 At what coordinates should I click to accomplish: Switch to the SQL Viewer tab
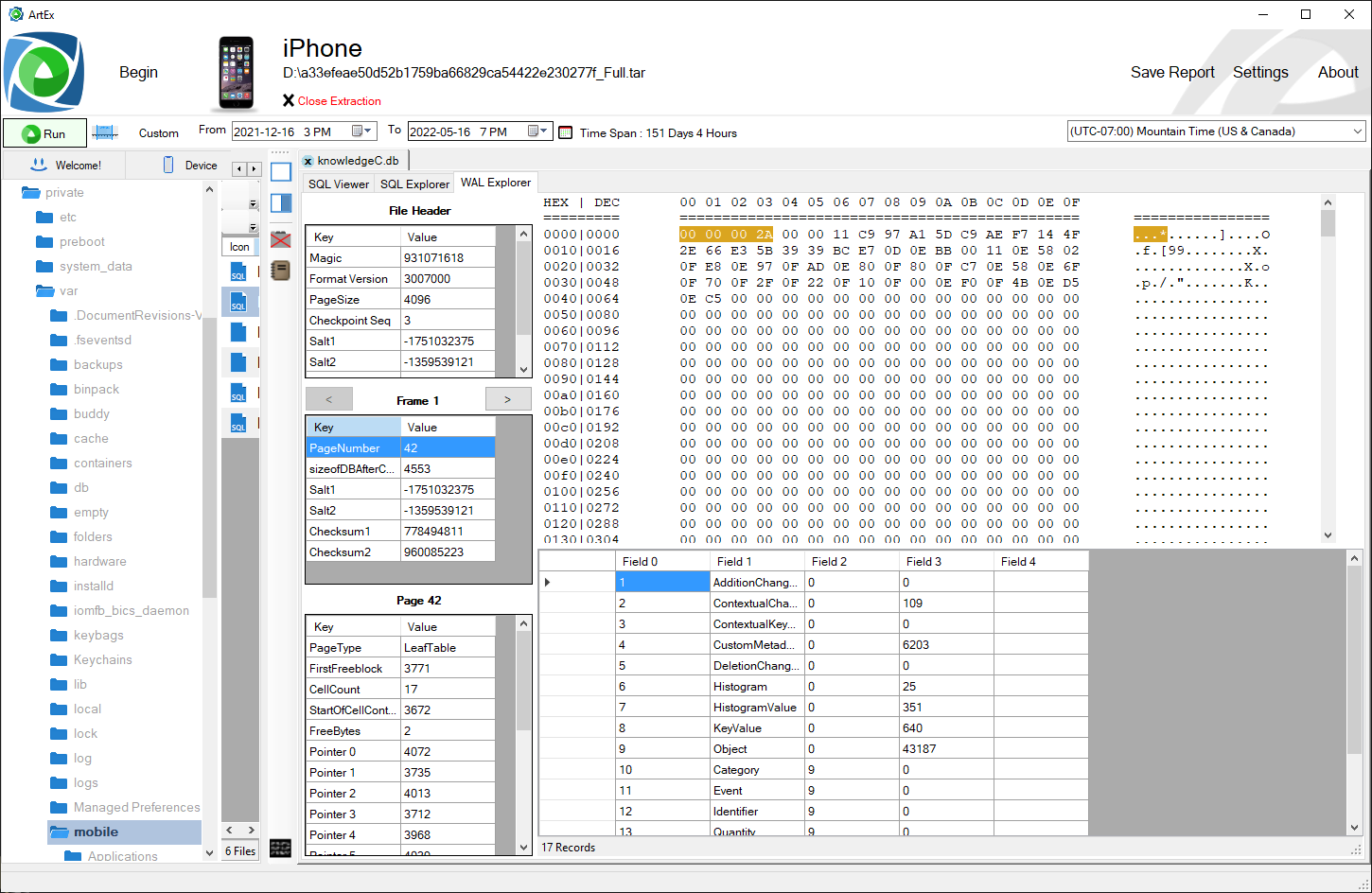pos(339,184)
